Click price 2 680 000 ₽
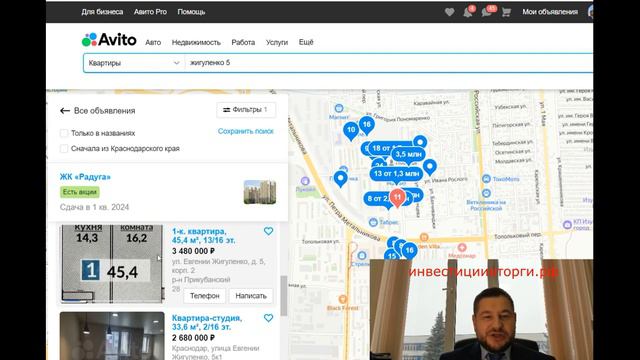Viewport: 640px width, 360px height. [193, 338]
